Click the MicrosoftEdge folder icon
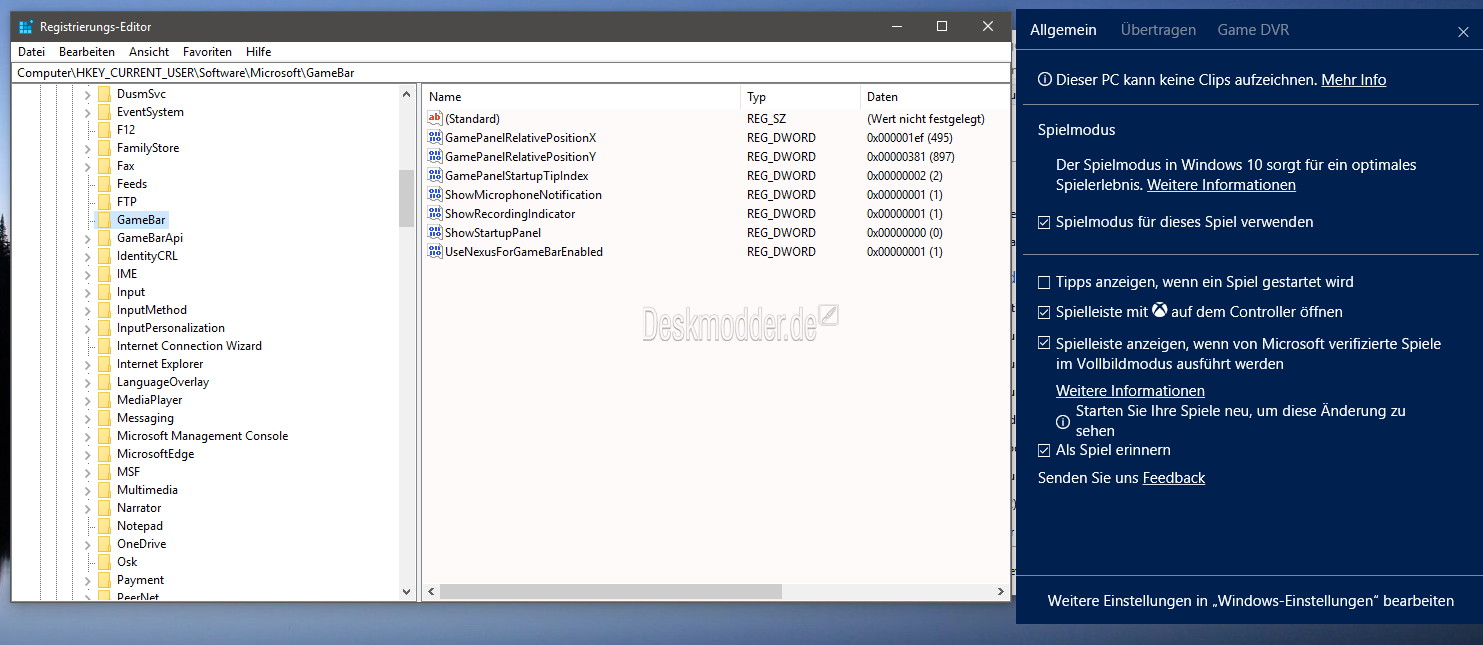The width and height of the screenshot is (1483, 645). (x=104, y=454)
